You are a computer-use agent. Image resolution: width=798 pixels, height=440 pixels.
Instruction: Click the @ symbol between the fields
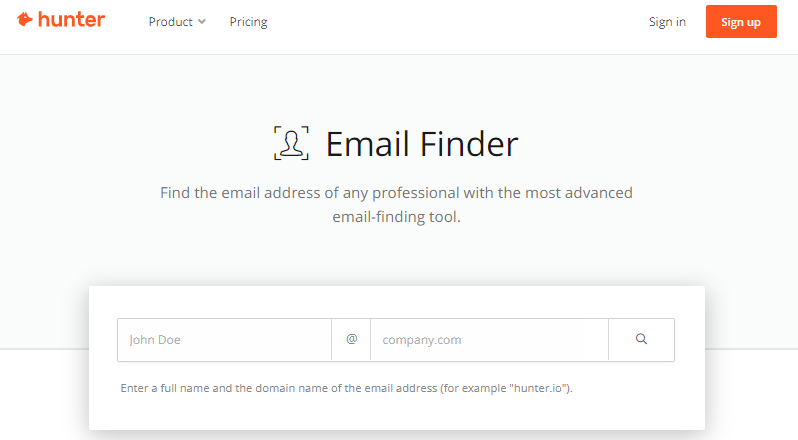(351, 339)
